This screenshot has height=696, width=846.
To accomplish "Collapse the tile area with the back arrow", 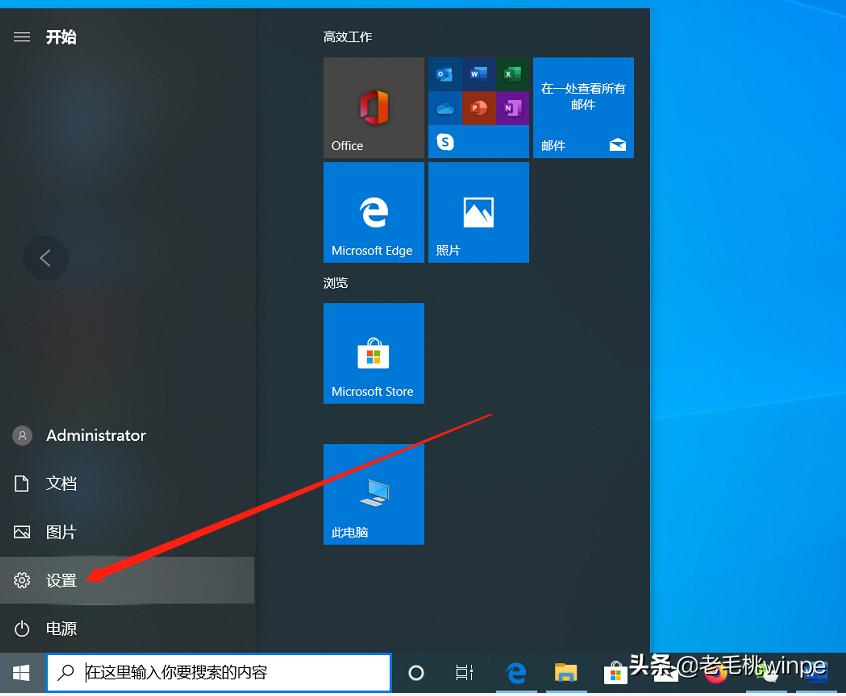I will point(46,258).
